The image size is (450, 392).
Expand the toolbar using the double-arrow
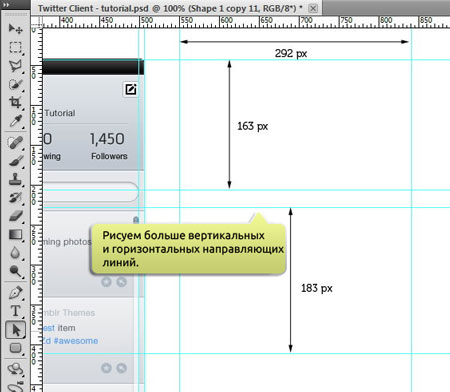(6, 5)
